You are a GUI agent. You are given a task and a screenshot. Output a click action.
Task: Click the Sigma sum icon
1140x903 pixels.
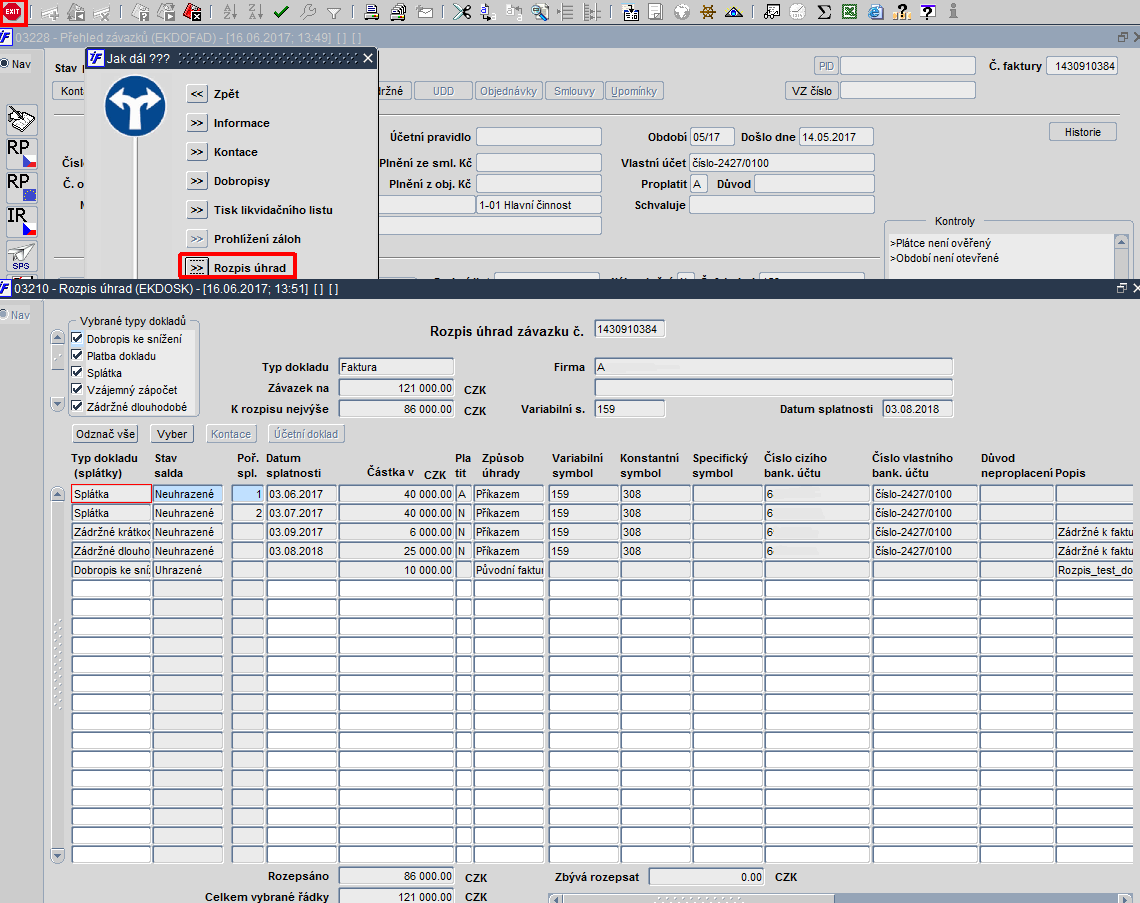point(824,13)
